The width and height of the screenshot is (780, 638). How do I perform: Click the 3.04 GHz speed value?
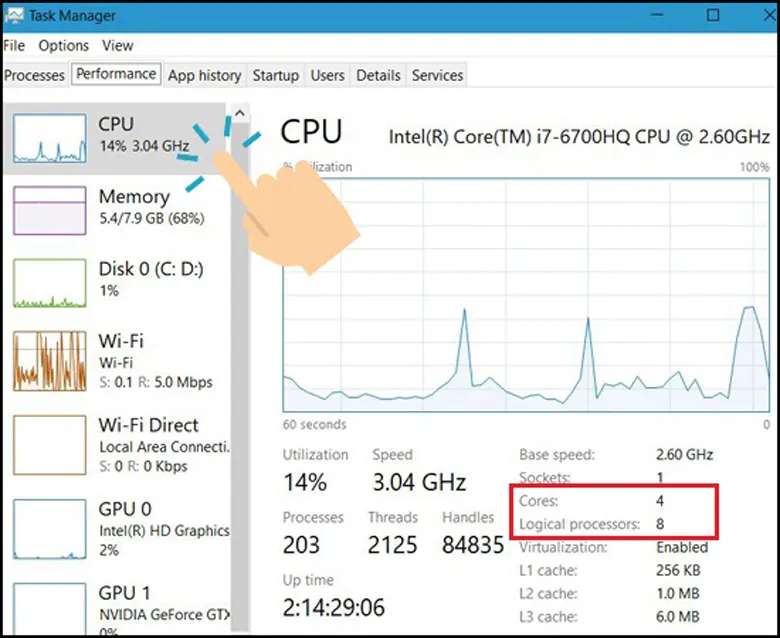tap(419, 482)
